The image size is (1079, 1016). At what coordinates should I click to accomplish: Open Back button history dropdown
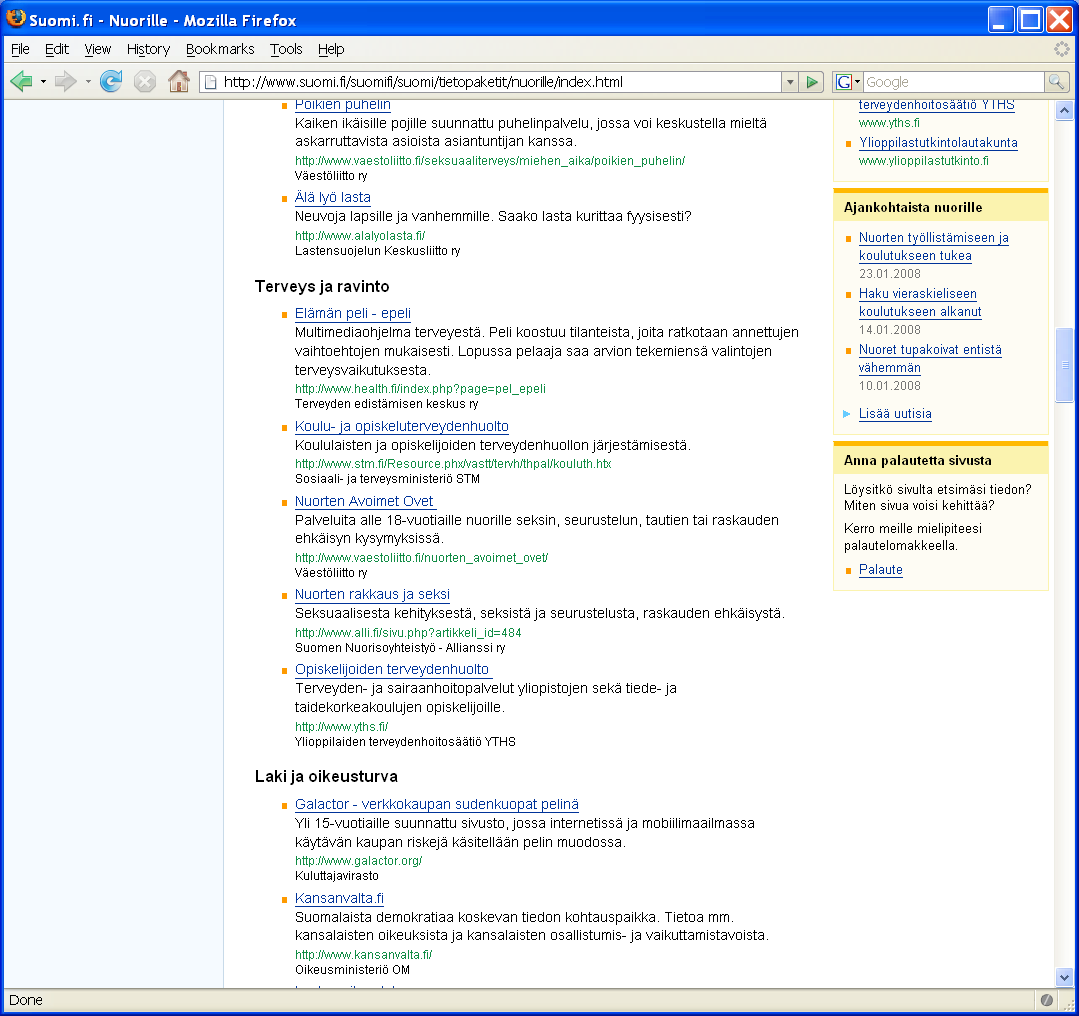43,82
